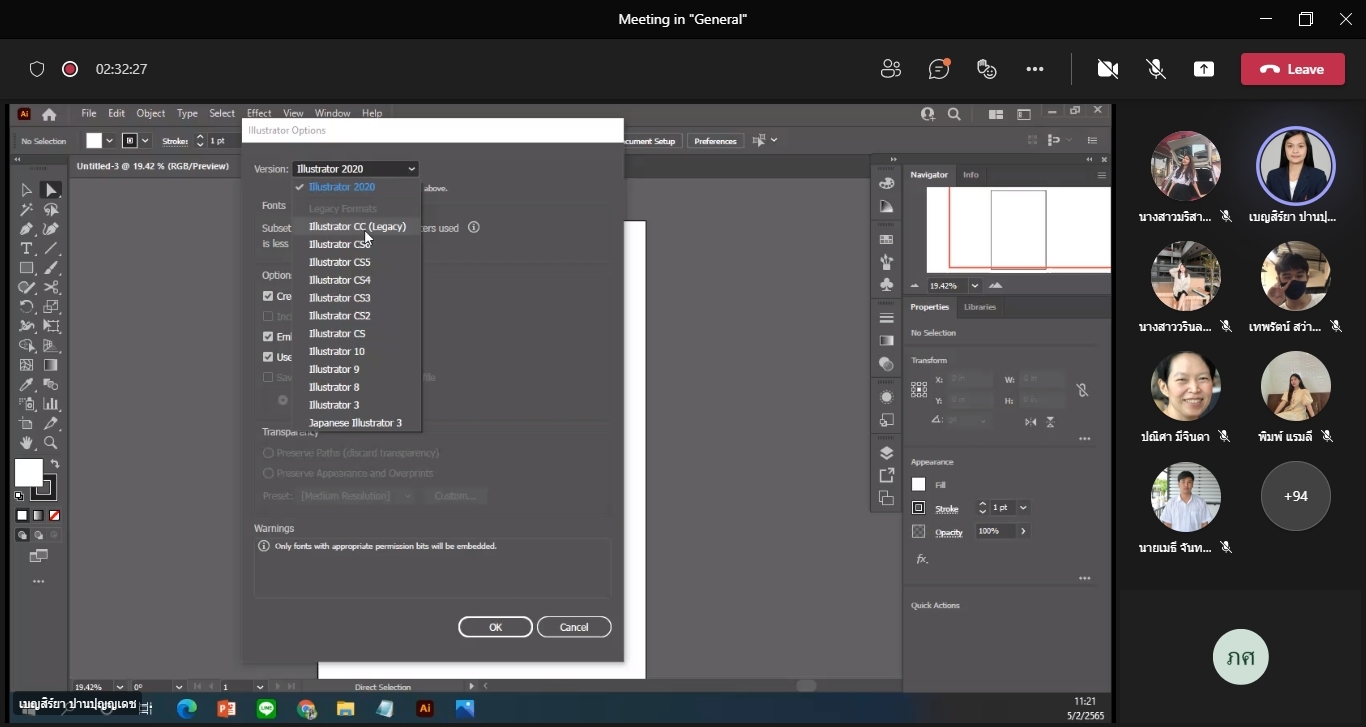Click OK in Illustrator Options
The image size is (1366, 727).
tap(495, 627)
